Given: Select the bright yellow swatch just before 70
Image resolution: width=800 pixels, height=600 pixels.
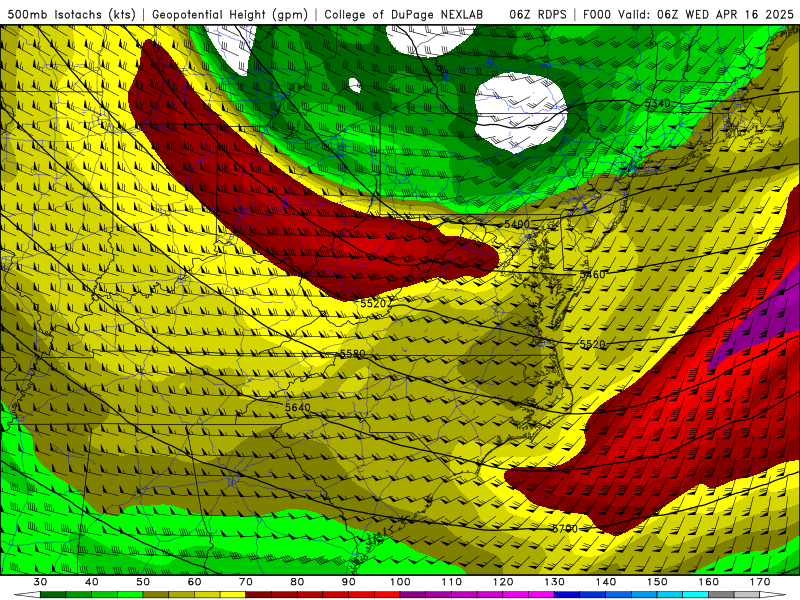Looking at the screenshot, I should coord(233,595).
